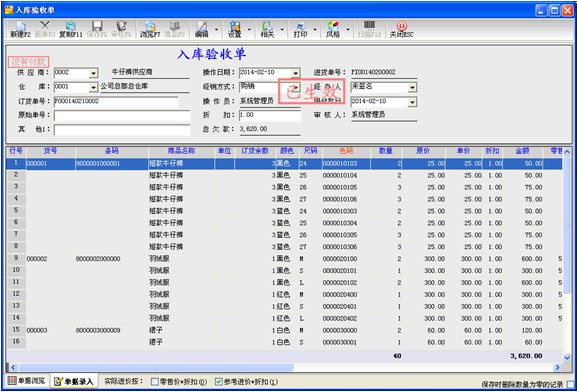
Task: Click the 复制F11 copy icon
Action: 71,29
